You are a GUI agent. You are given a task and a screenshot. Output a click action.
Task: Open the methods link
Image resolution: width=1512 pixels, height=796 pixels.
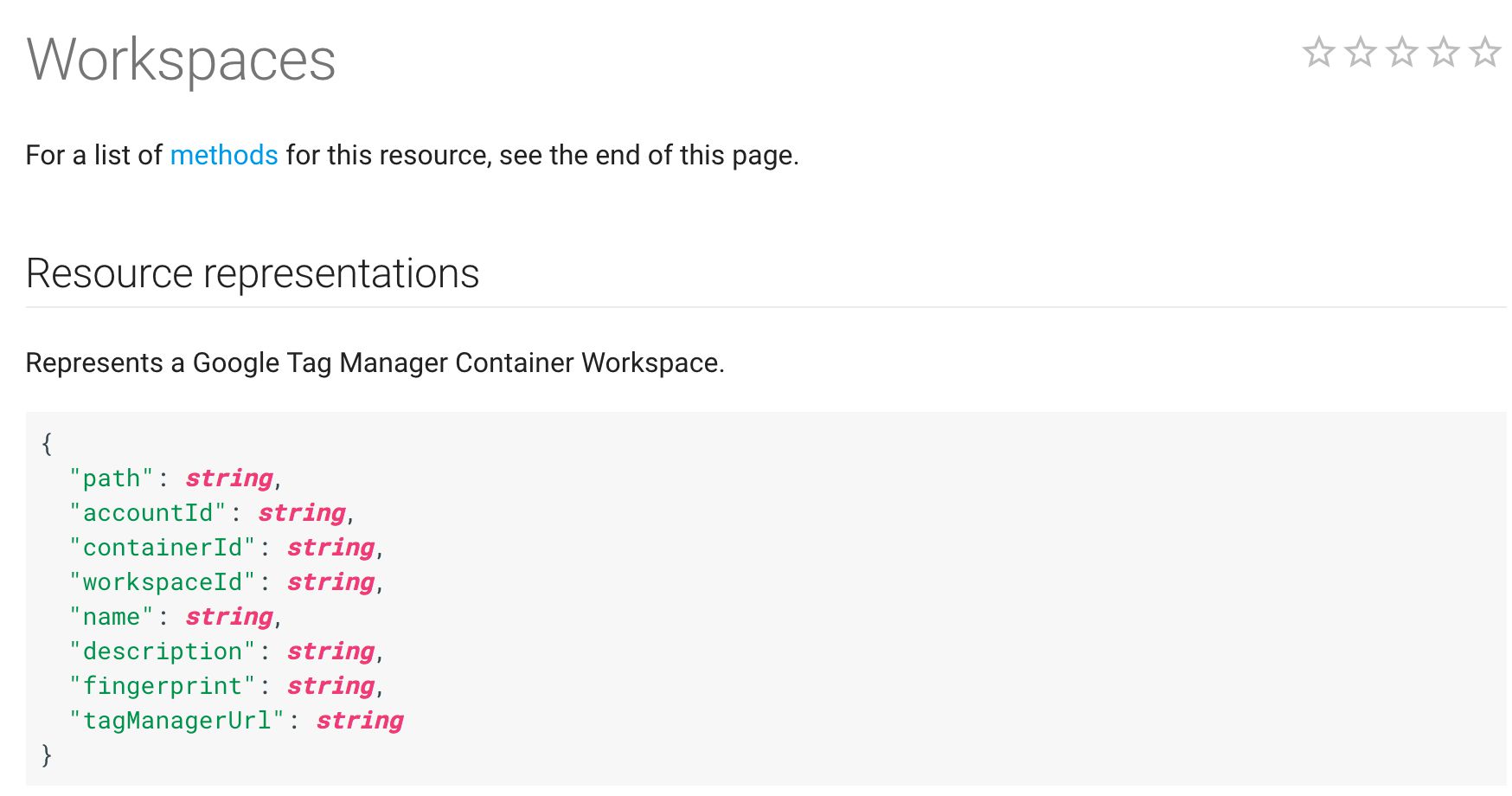click(x=224, y=155)
